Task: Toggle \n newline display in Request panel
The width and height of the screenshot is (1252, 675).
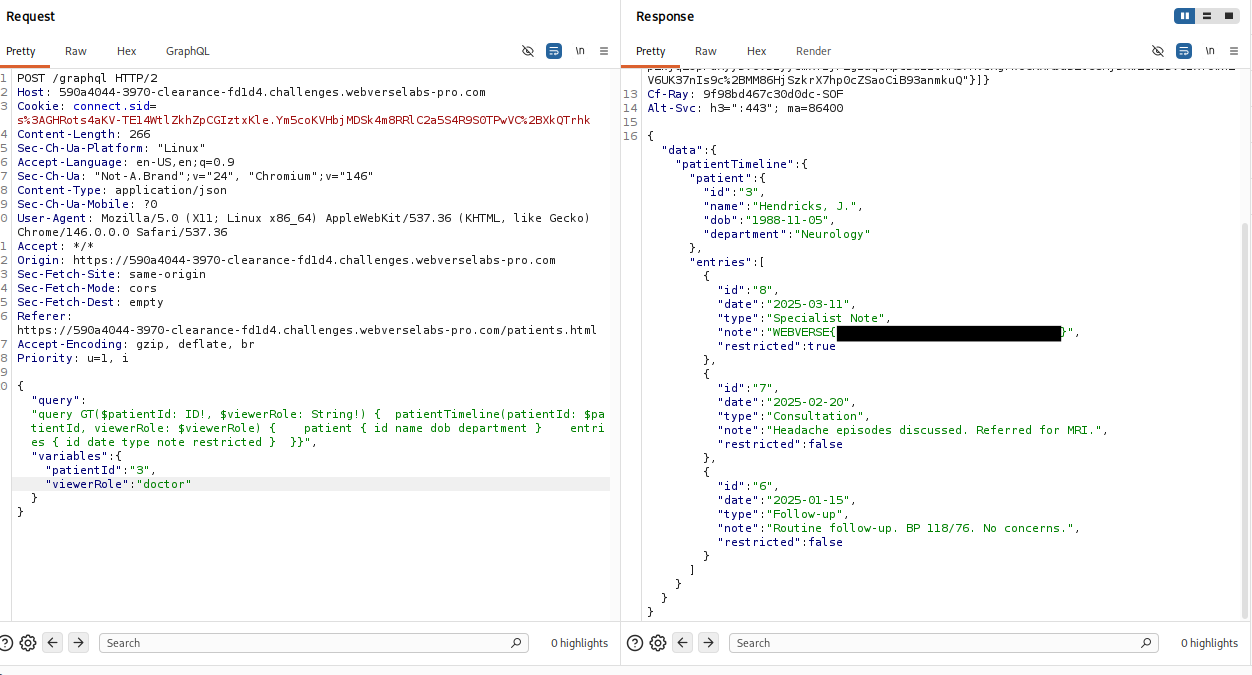Action: [x=580, y=51]
